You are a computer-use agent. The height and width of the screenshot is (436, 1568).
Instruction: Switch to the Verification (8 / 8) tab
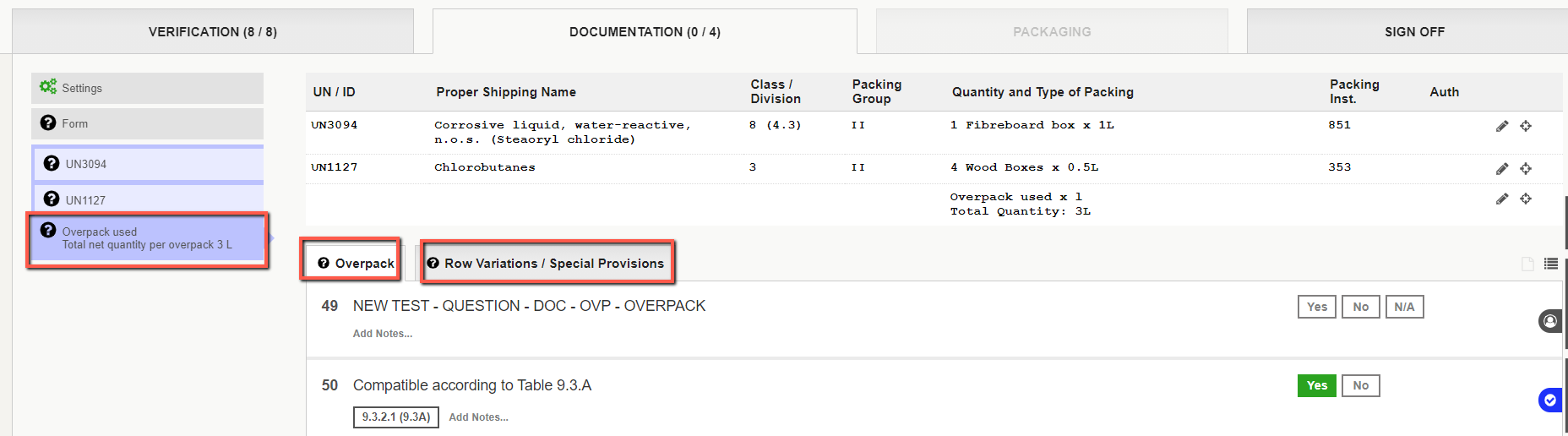pyautogui.click(x=213, y=31)
